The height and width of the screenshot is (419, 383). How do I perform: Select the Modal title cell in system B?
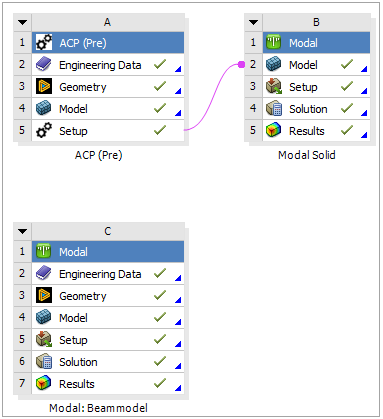(316, 42)
